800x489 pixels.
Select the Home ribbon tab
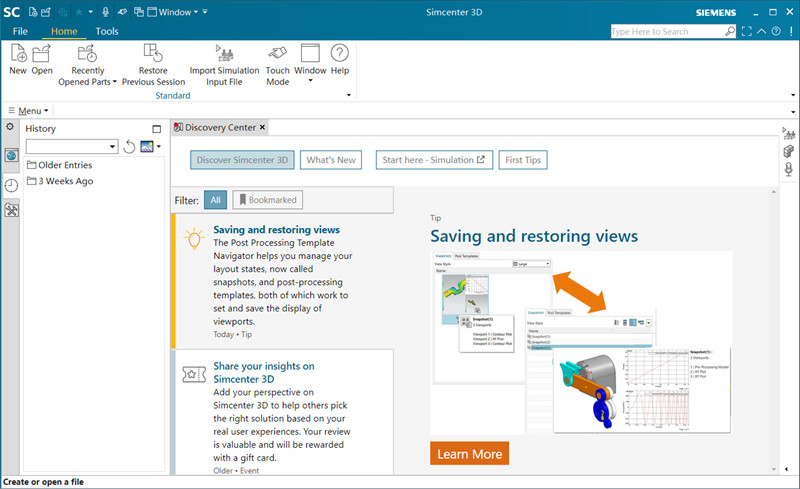click(x=64, y=31)
